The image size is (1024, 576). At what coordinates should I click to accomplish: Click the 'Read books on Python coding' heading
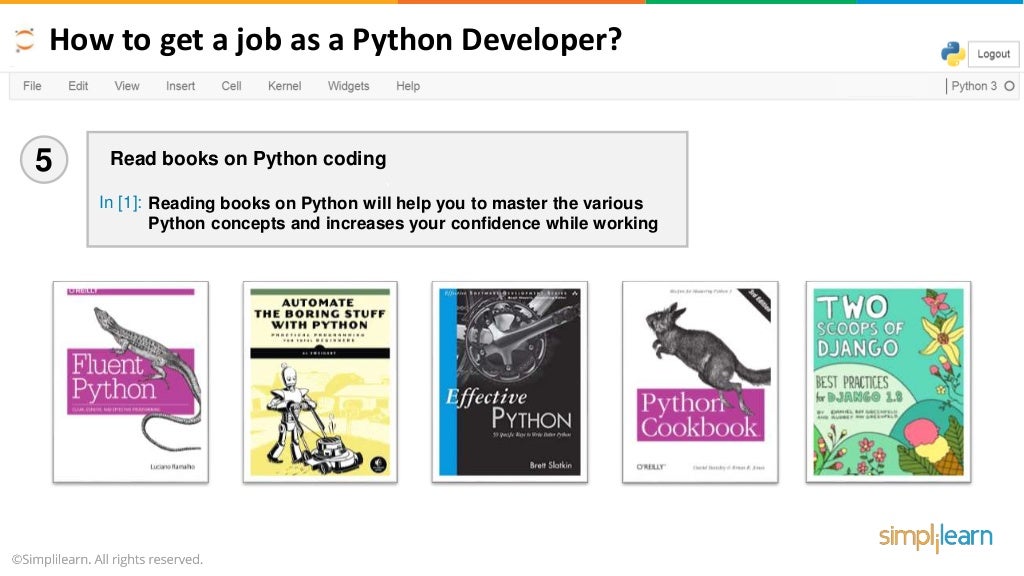[248, 159]
